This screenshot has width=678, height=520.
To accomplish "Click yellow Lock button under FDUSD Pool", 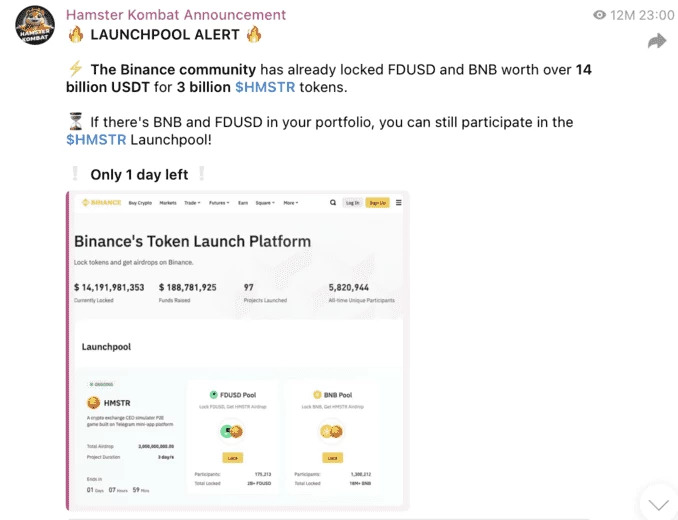I will (x=233, y=458).
